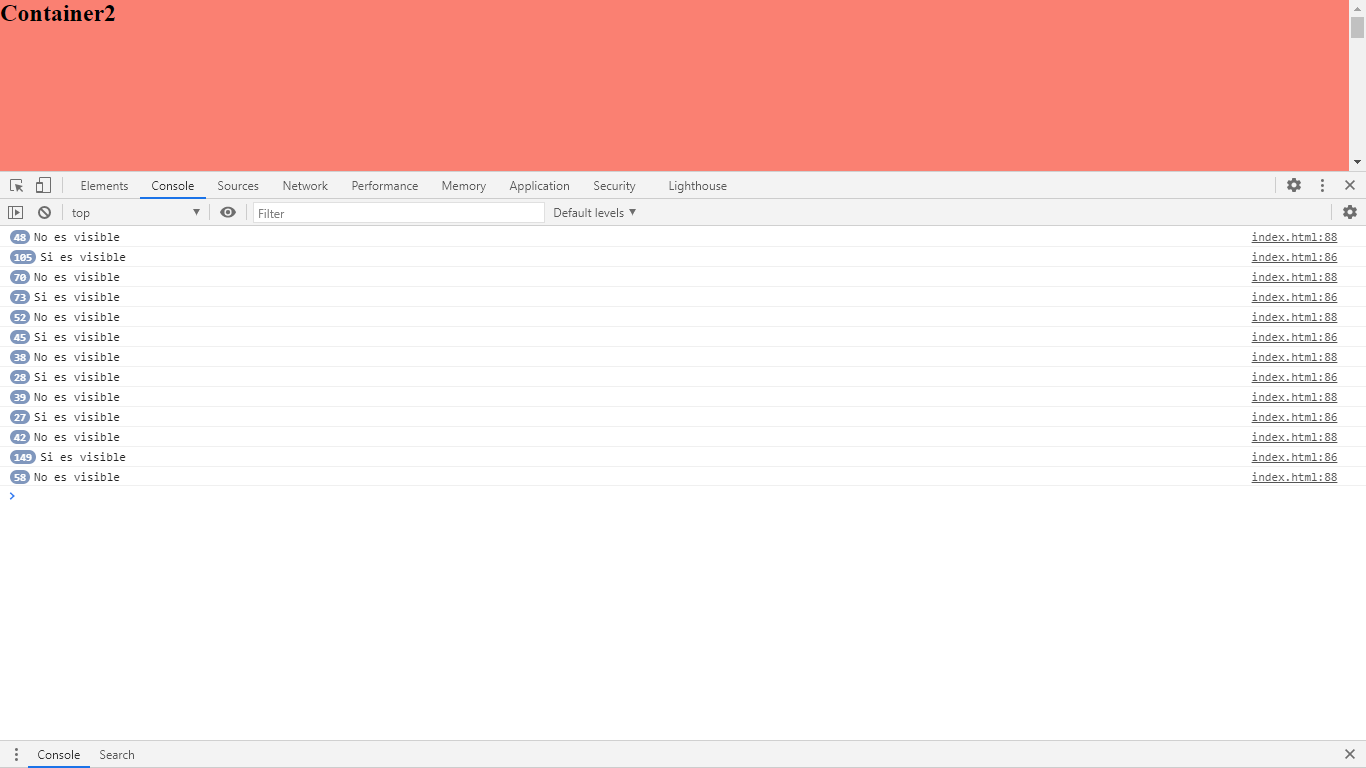
Task: Click the page scrollbar down arrow
Action: pos(1357,162)
